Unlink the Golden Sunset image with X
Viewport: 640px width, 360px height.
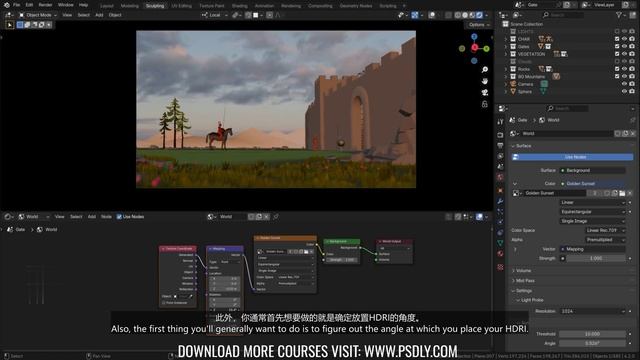click(x=630, y=193)
